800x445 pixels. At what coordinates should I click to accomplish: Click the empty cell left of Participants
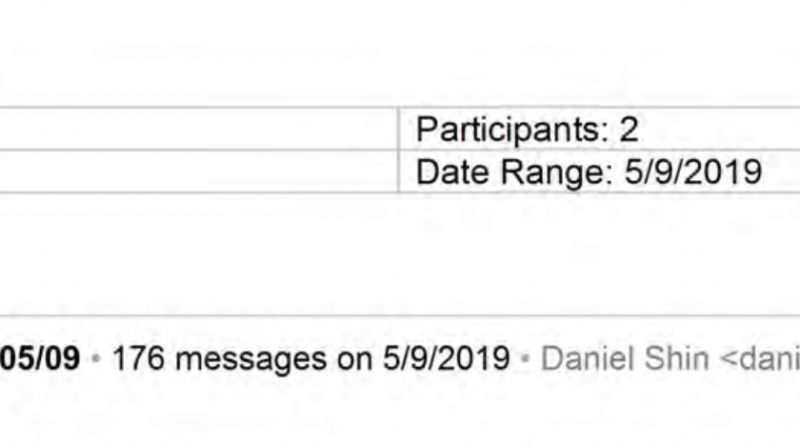198,129
